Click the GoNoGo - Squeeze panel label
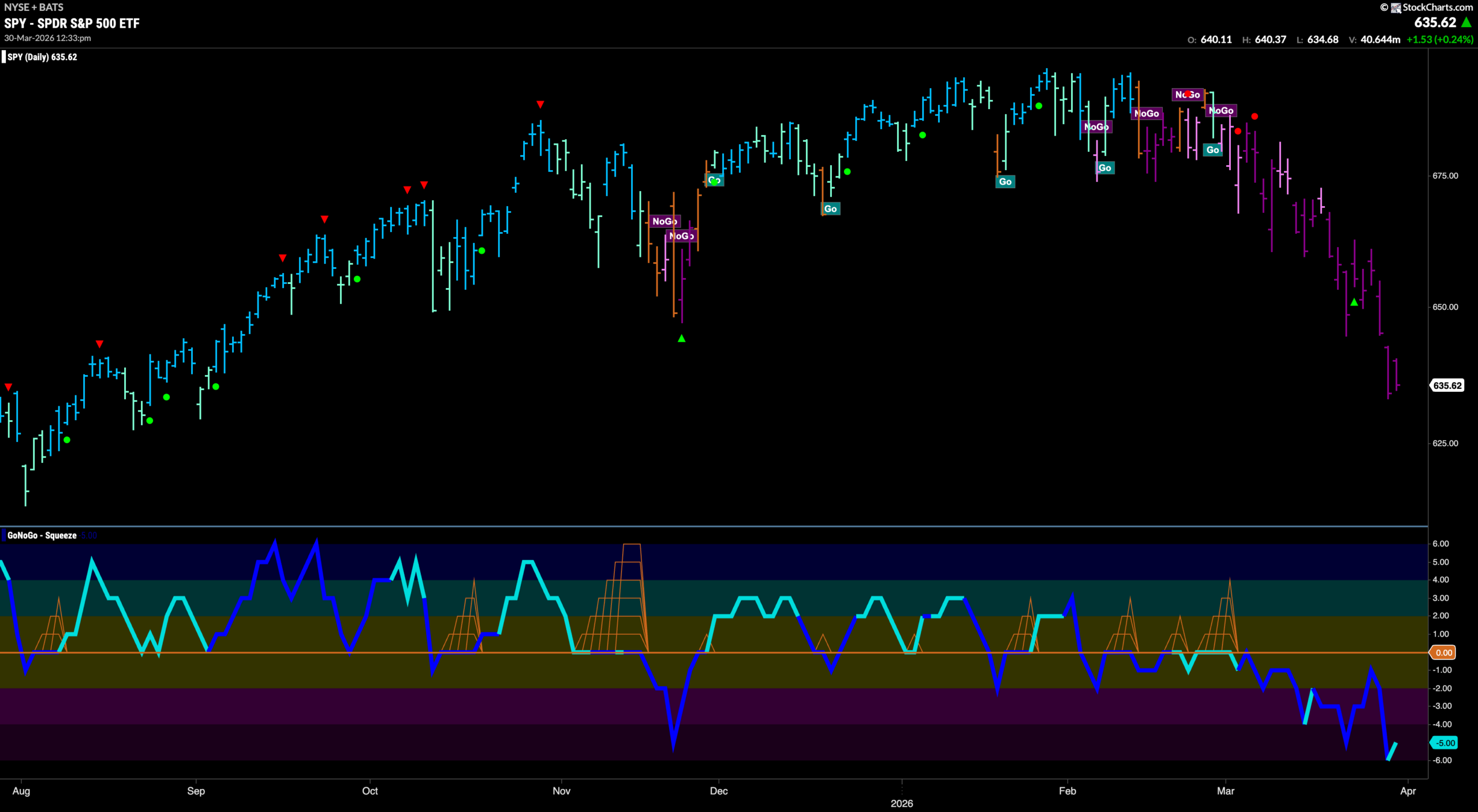The width and height of the screenshot is (1478, 812). tap(42, 535)
